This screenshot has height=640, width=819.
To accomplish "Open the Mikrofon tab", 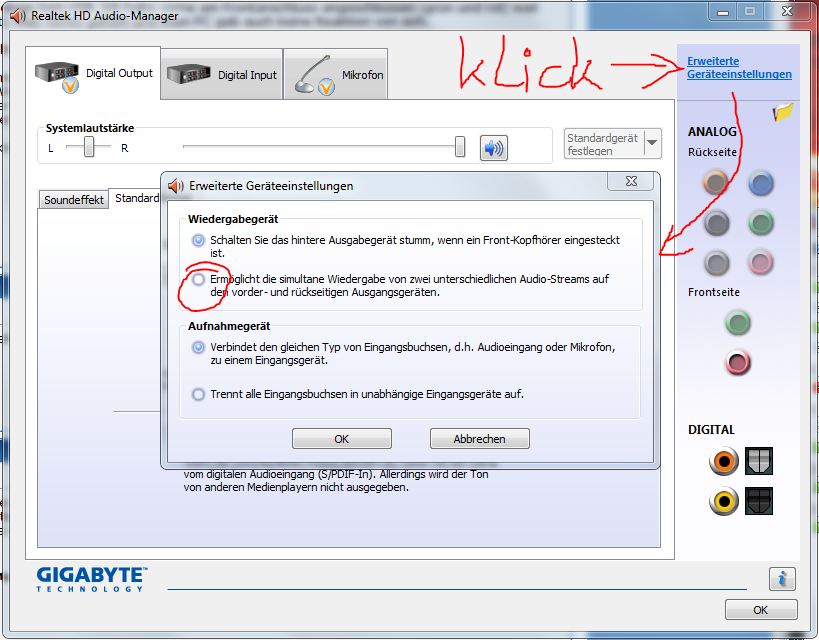I will [x=335, y=75].
